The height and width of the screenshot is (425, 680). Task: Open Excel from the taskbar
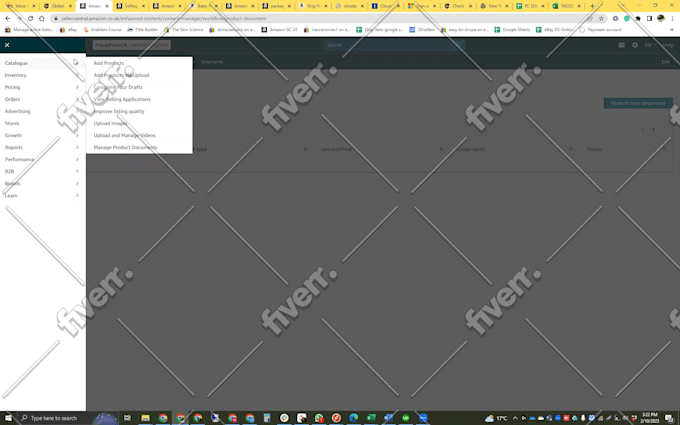(x=371, y=418)
